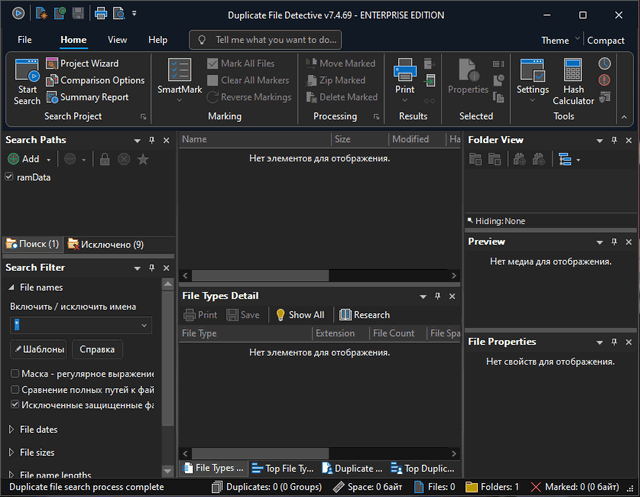Click Marked: 0 status bar entry
Screen dimensions: 640x497
(575, 487)
